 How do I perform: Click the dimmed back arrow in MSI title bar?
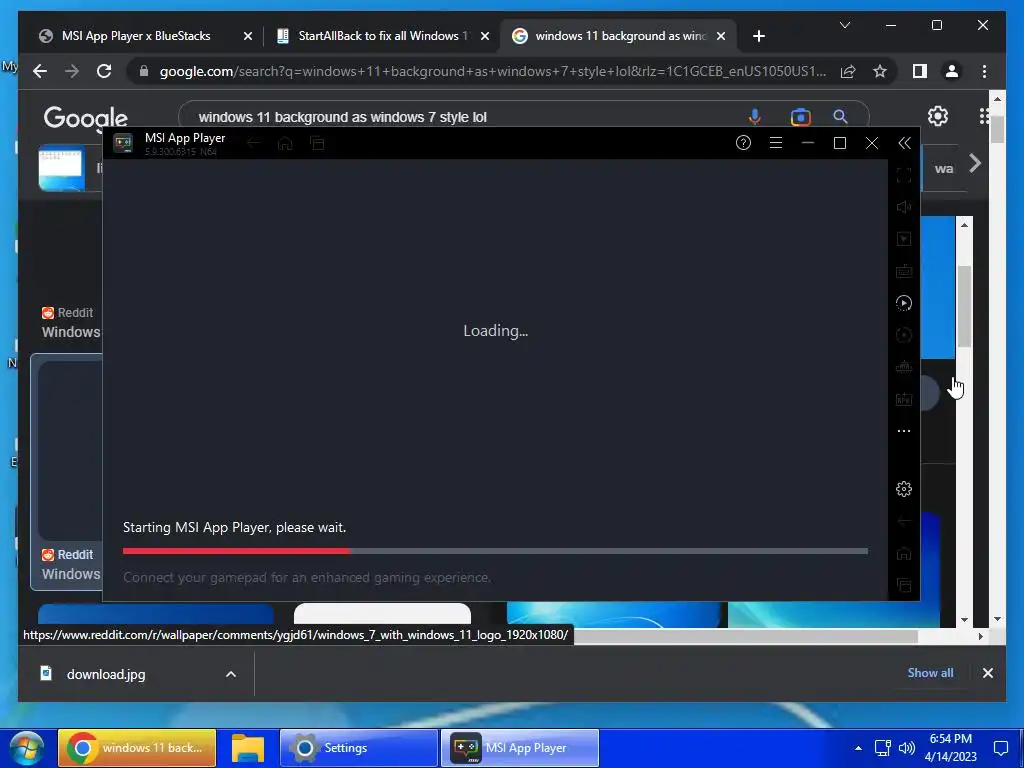[253, 143]
